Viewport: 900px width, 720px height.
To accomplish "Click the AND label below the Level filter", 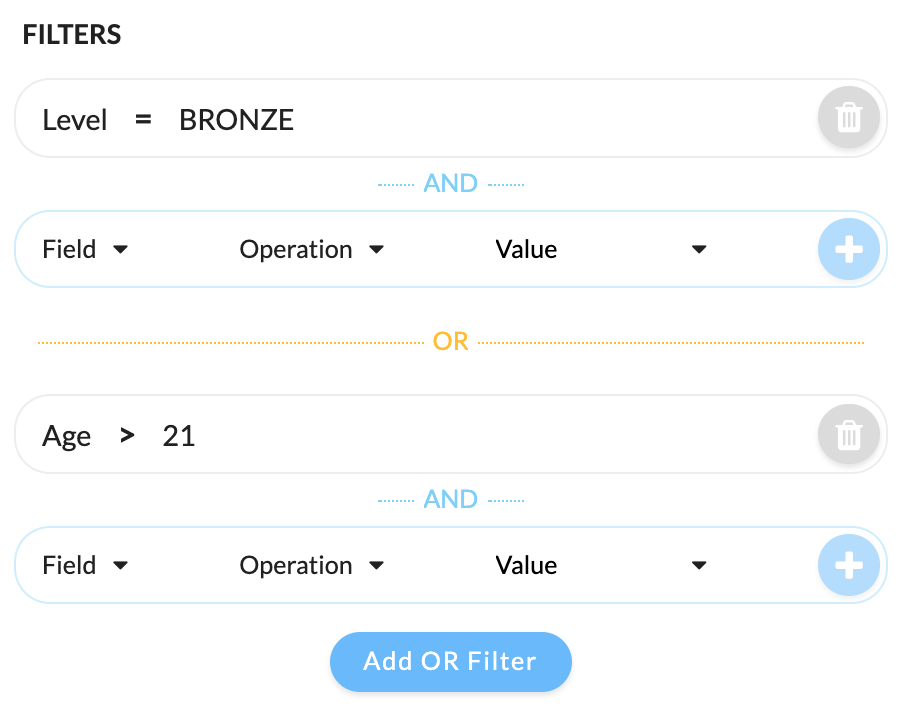I will (x=451, y=184).
